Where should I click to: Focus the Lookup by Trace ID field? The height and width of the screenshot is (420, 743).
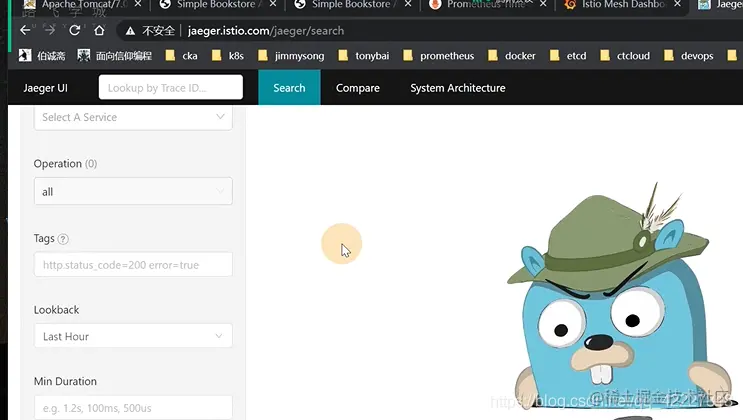tap(171, 87)
